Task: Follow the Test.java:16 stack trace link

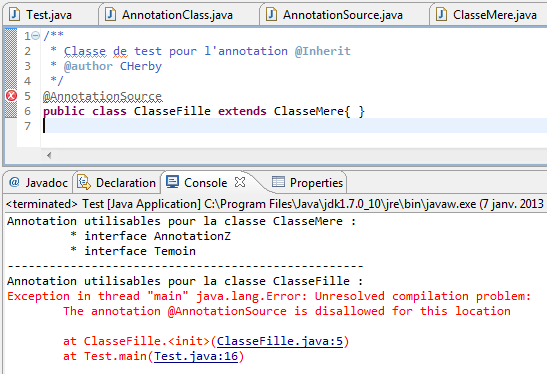Action: 196,357
